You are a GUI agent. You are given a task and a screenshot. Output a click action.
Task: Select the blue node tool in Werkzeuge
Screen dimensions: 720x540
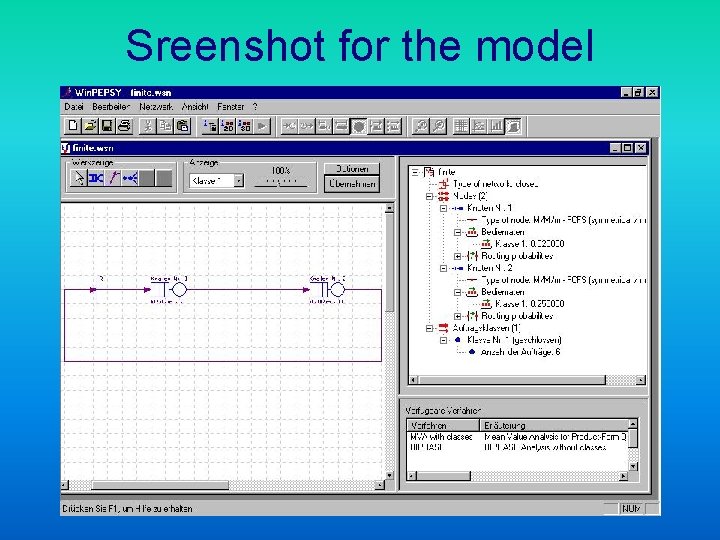96,178
